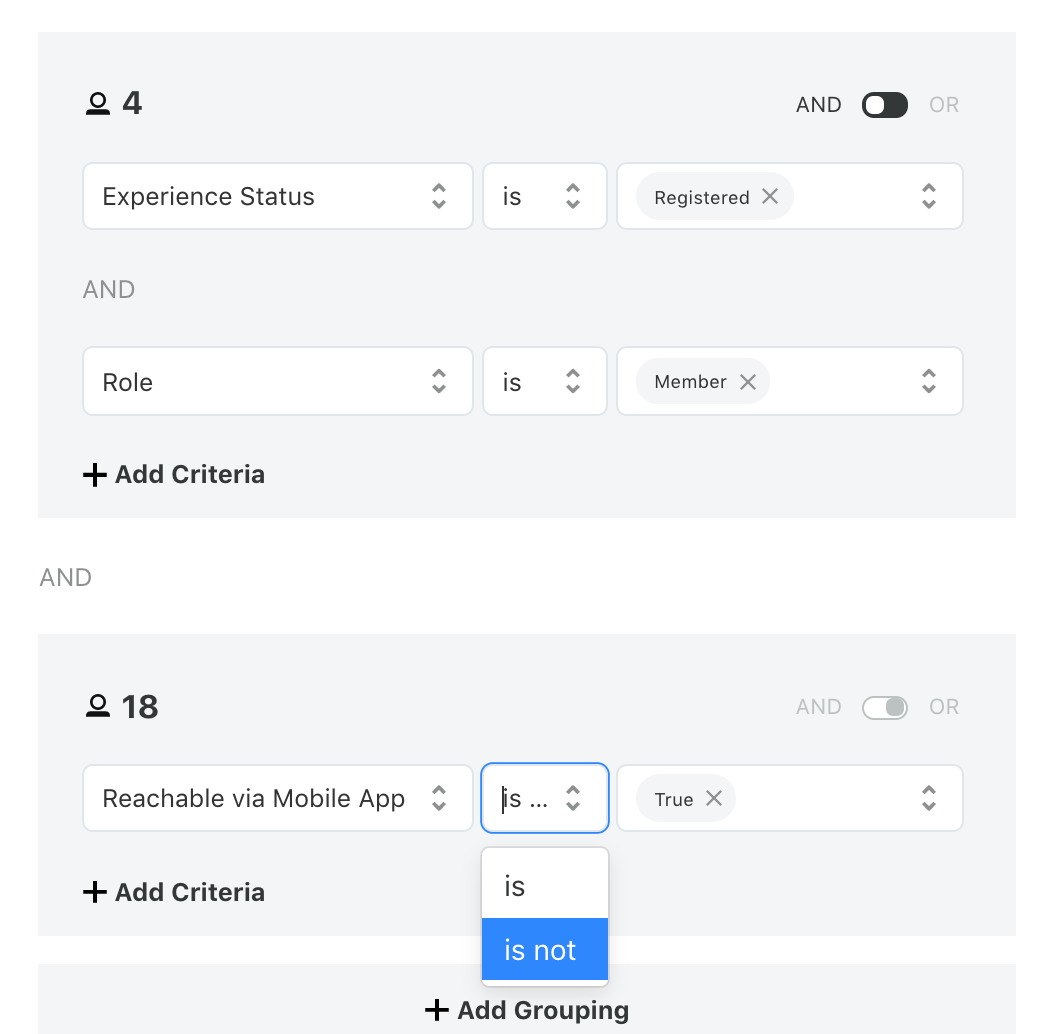The image size is (1060, 1034).
Task: Click the Add Grouping button
Action: 527,1010
